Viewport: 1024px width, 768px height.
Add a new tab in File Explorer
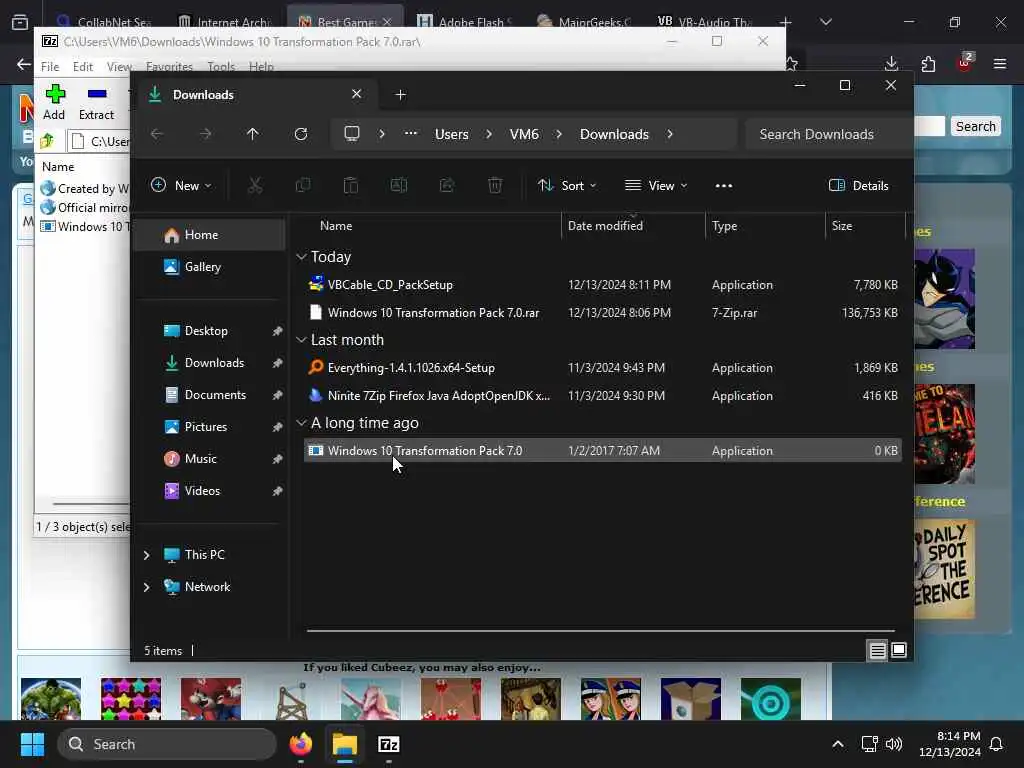coord(400,95)
